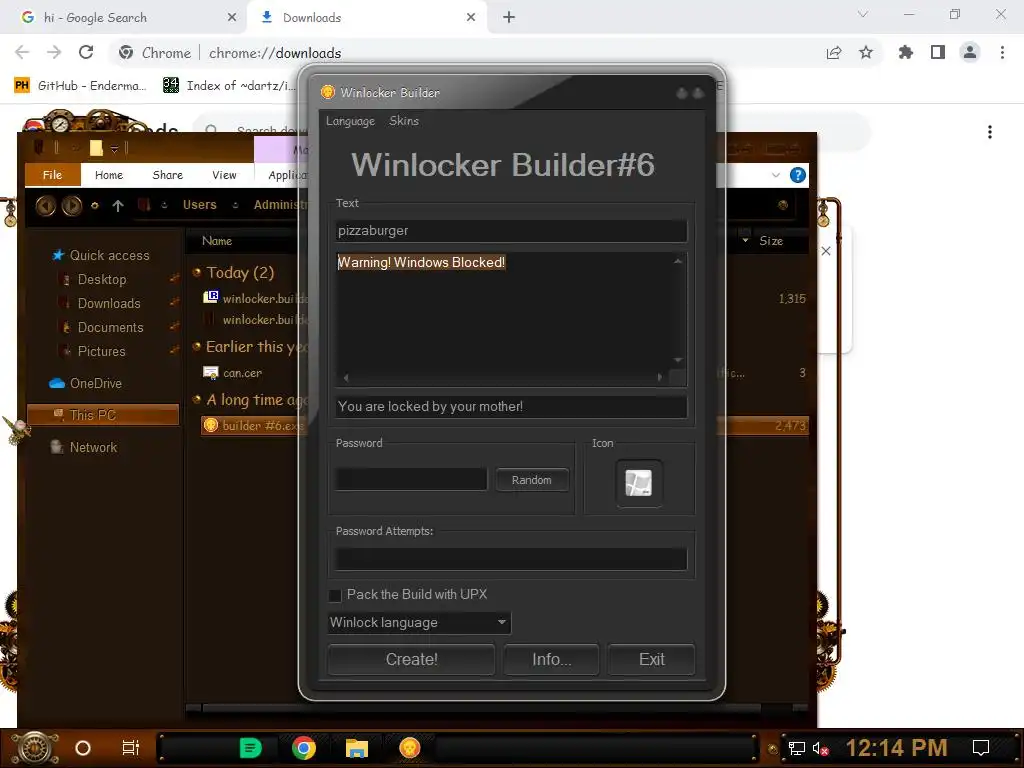This screenshot has width=1024, height=768.
Task: Open GitHub - Enderma... bookmark
Action: (x=80, y=85)
